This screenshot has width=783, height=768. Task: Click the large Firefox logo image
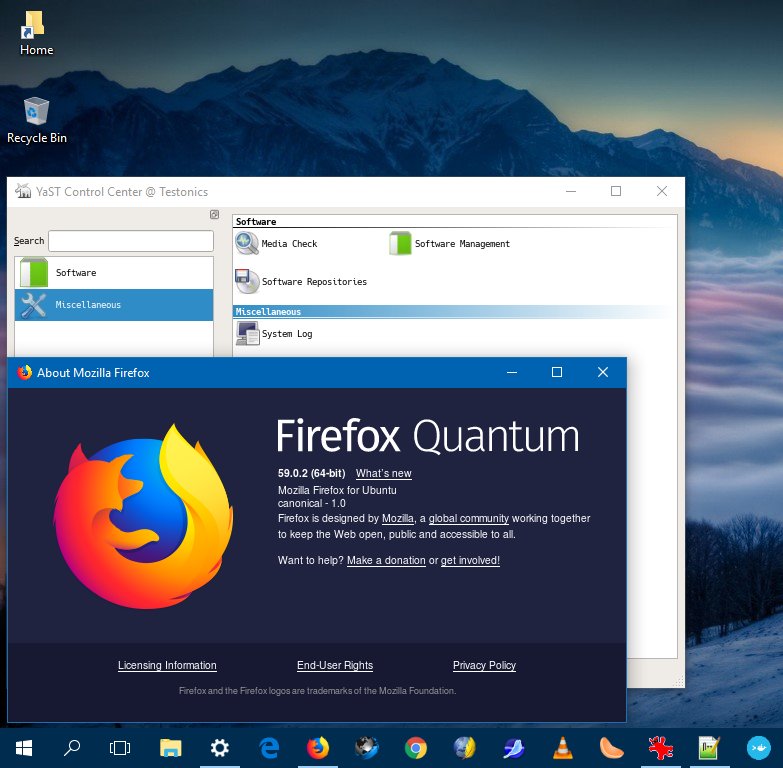[143, 517]
